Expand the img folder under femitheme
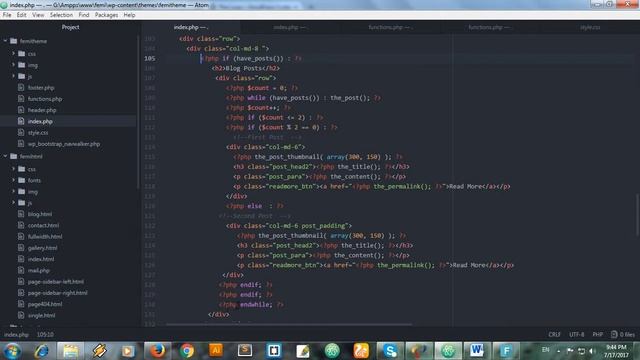Viewport: 640px width, 360px height. (x=13, y=64)
